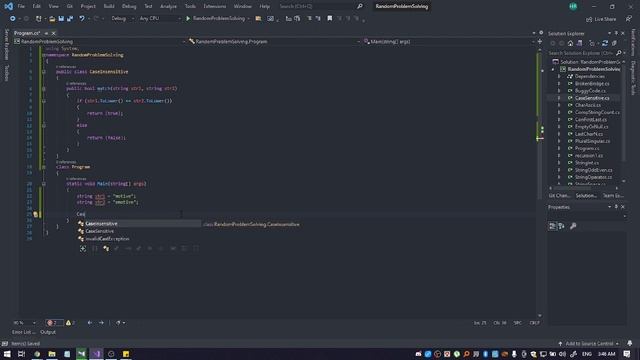
Task: Click the lightbulb quick actions icon
Action: [x=36, y=214]
